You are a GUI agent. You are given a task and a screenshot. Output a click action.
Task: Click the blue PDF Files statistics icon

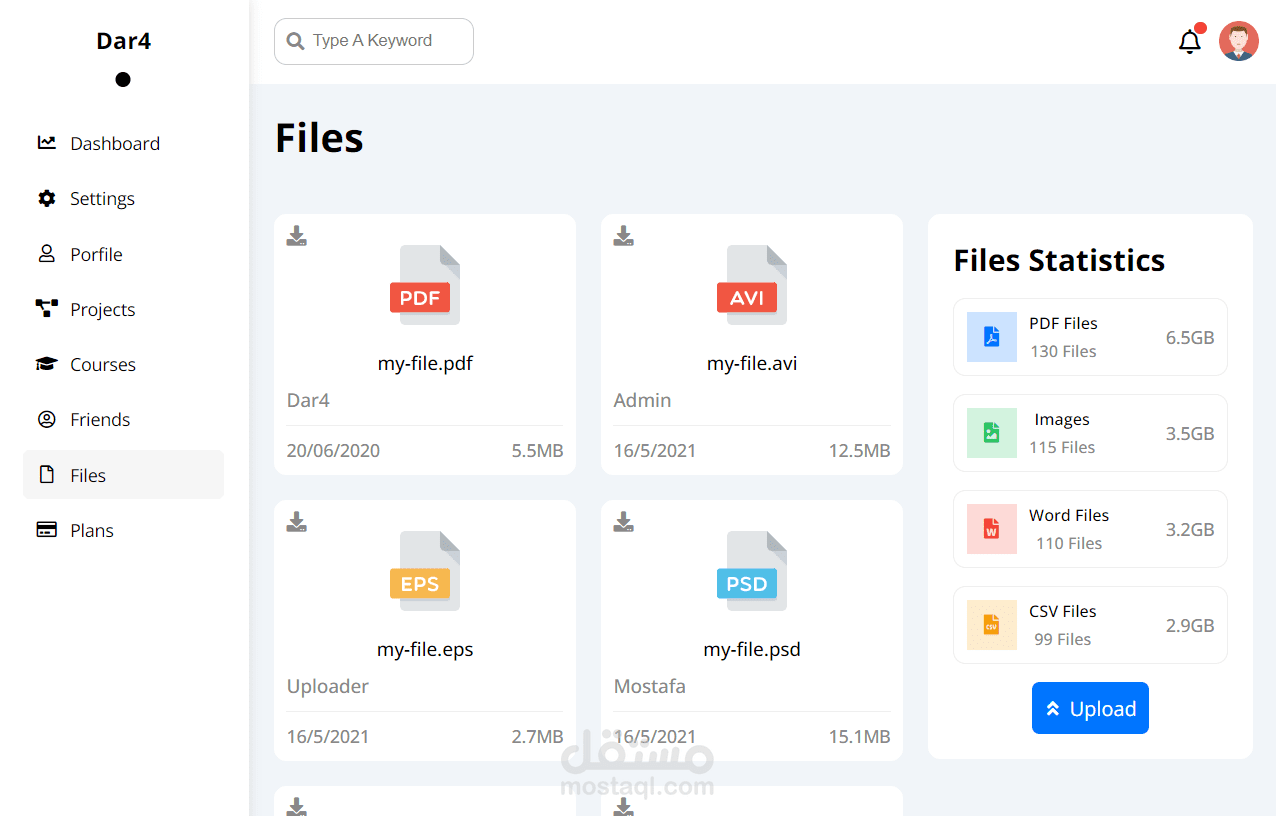tap(991, 337)
